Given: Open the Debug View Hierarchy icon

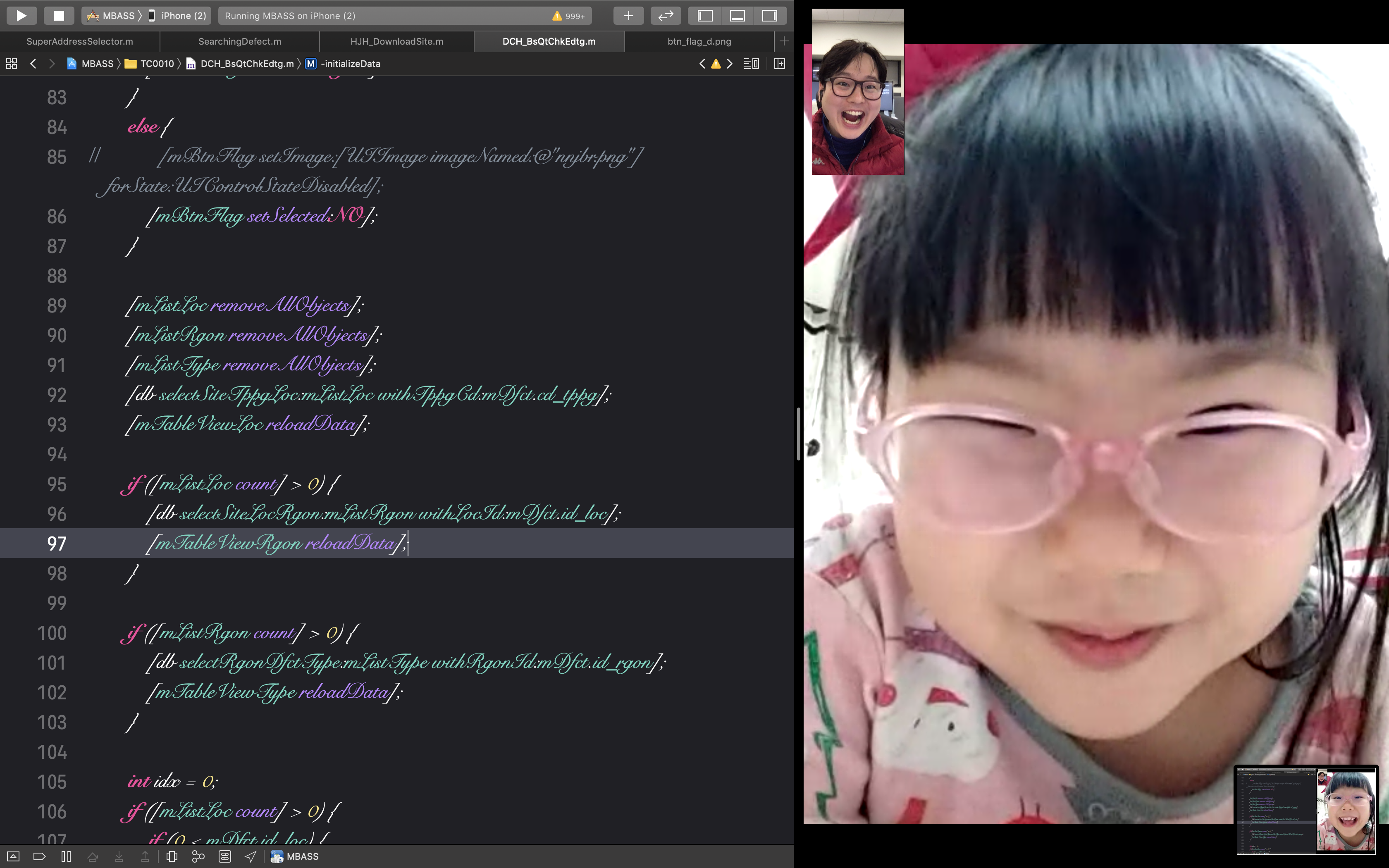Looking at the screenshot, I should (172, 856).
